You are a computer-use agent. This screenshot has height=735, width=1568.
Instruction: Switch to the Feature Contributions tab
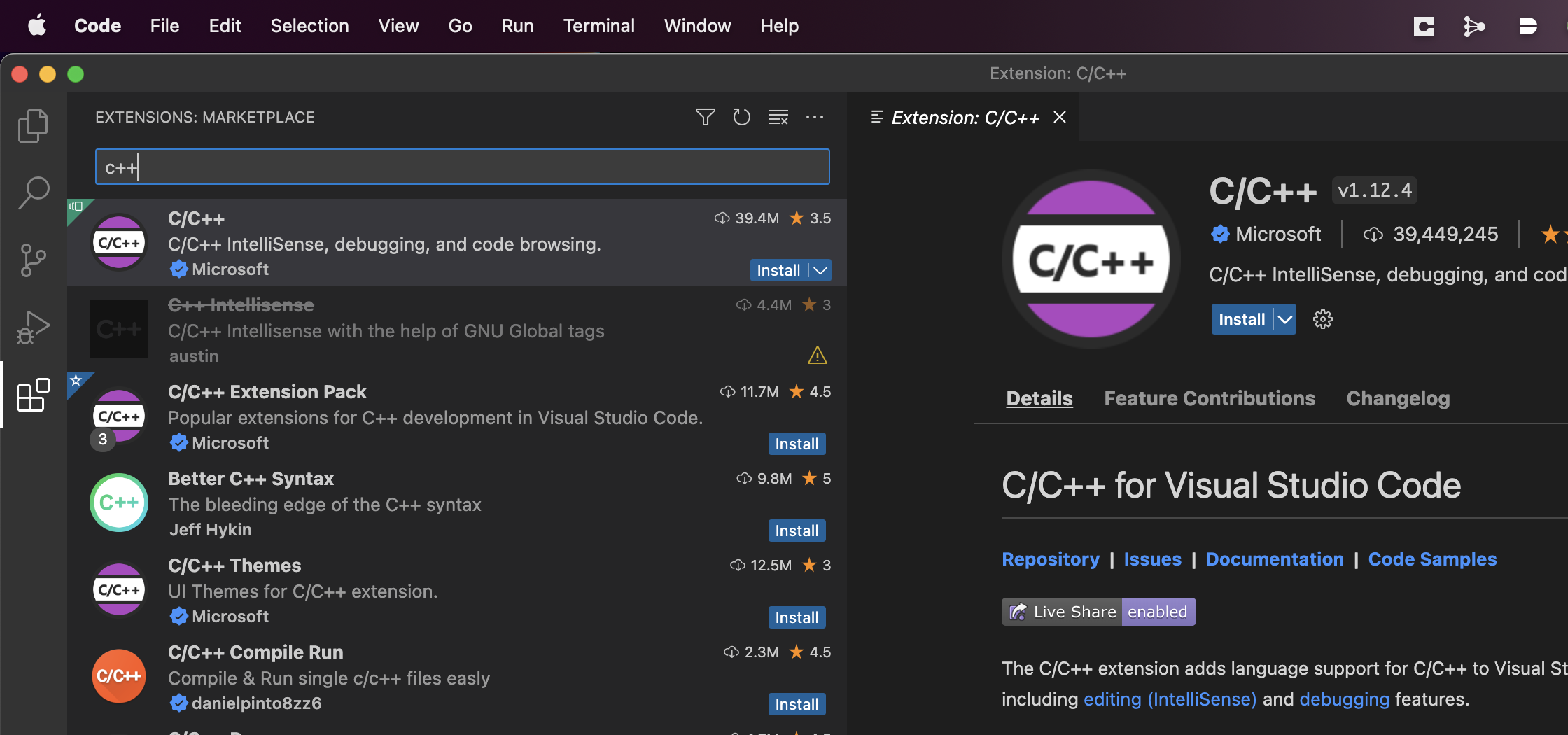1210,398
